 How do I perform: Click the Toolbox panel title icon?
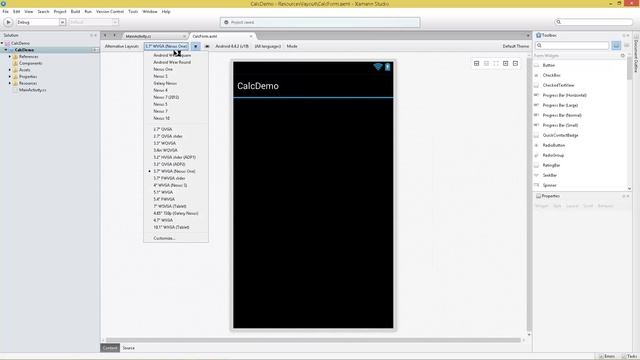click(x=538, y=36)
